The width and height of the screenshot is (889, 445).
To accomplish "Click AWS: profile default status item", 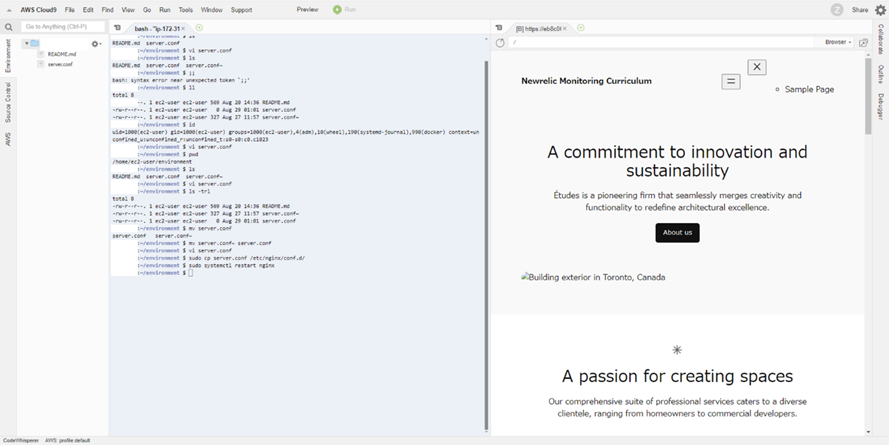I will pyautogui.click(x=67, y=440).
